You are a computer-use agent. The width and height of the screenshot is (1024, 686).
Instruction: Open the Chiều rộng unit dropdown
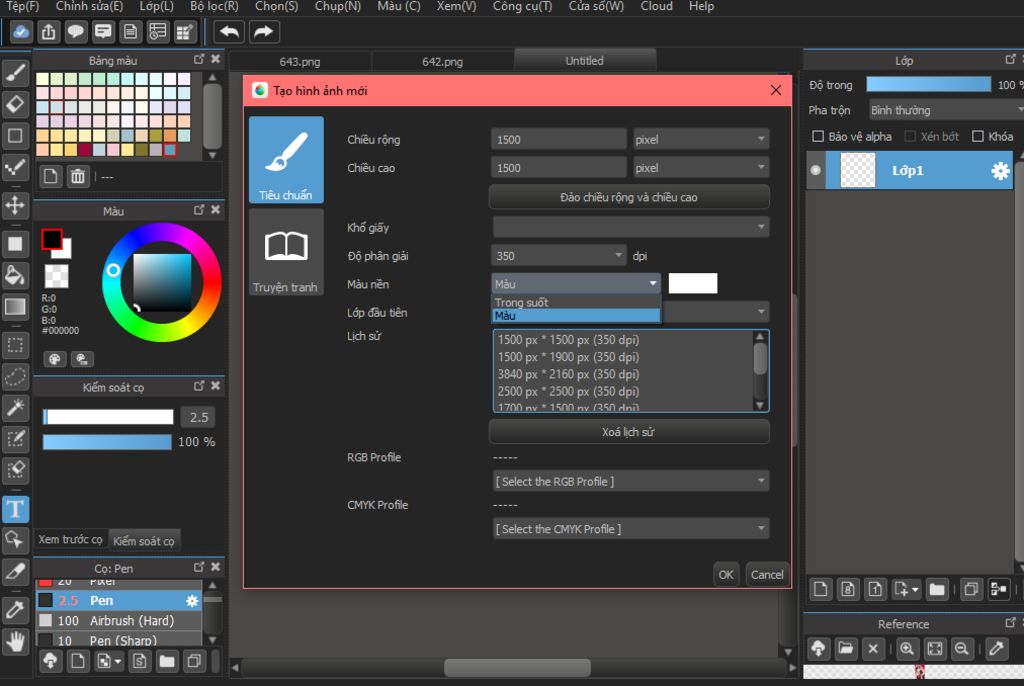(x=701, y=139)
